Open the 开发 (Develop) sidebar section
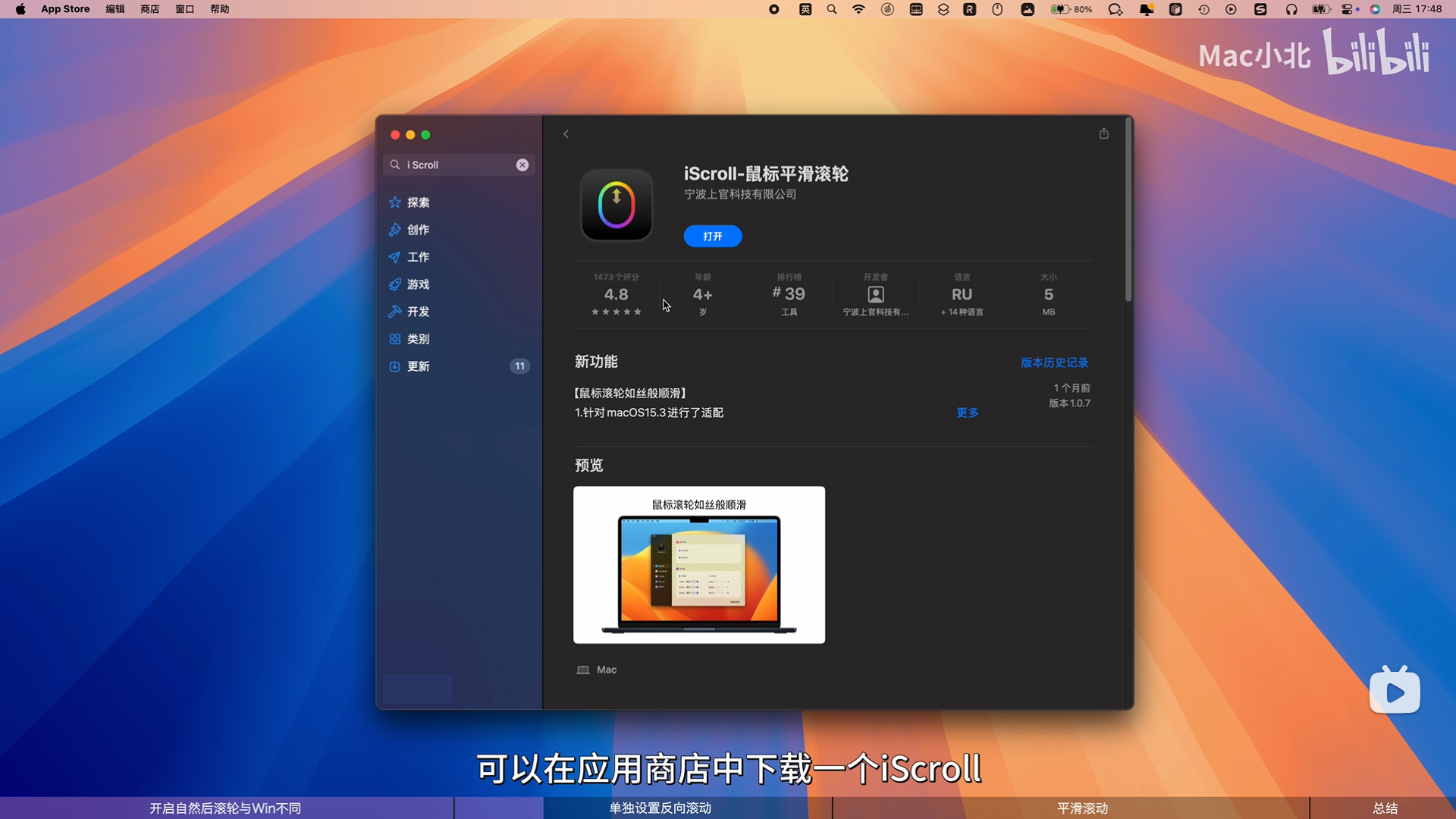 coord(418,312)
